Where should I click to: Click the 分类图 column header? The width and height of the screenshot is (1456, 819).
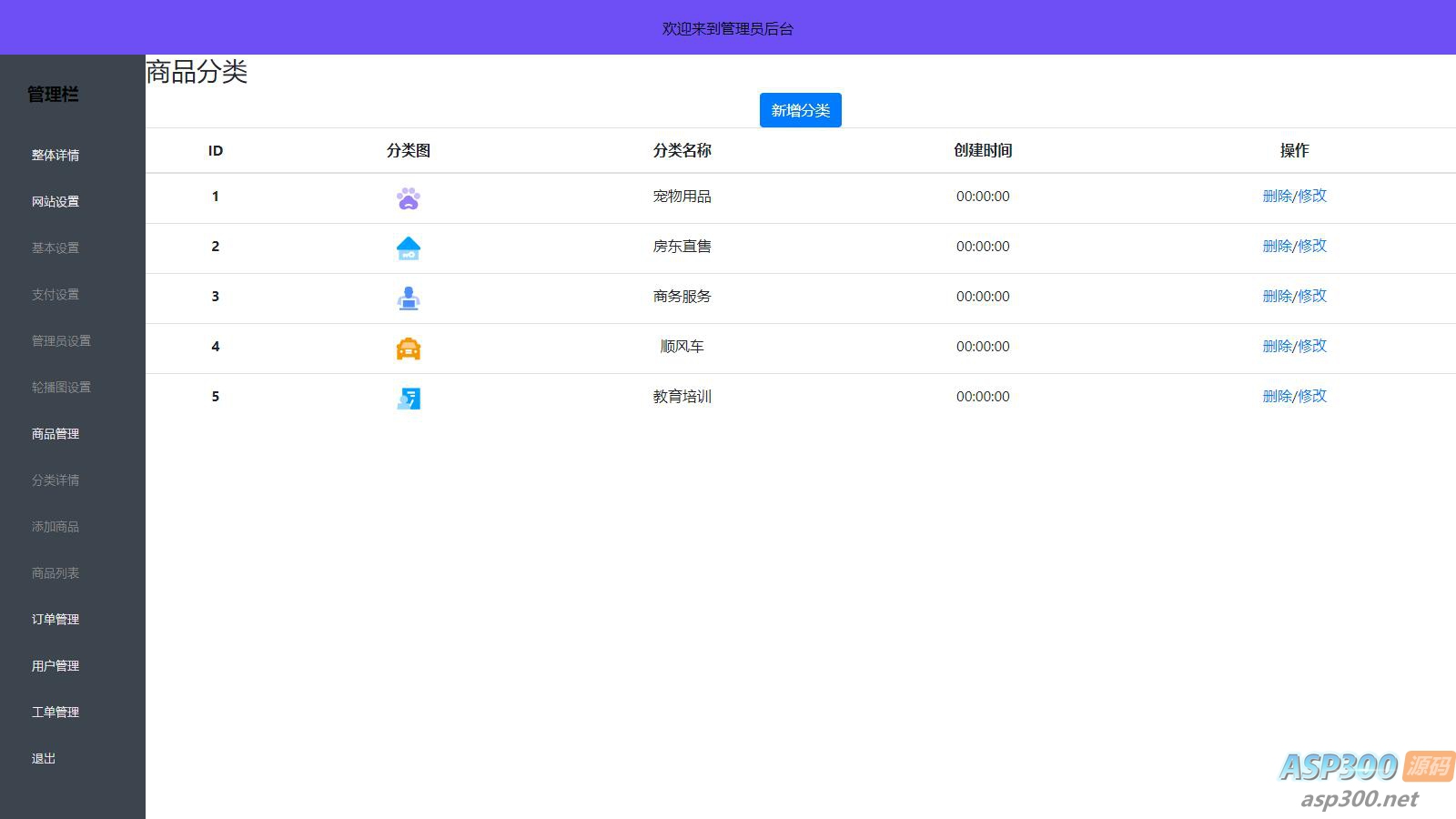coord(409,150)
